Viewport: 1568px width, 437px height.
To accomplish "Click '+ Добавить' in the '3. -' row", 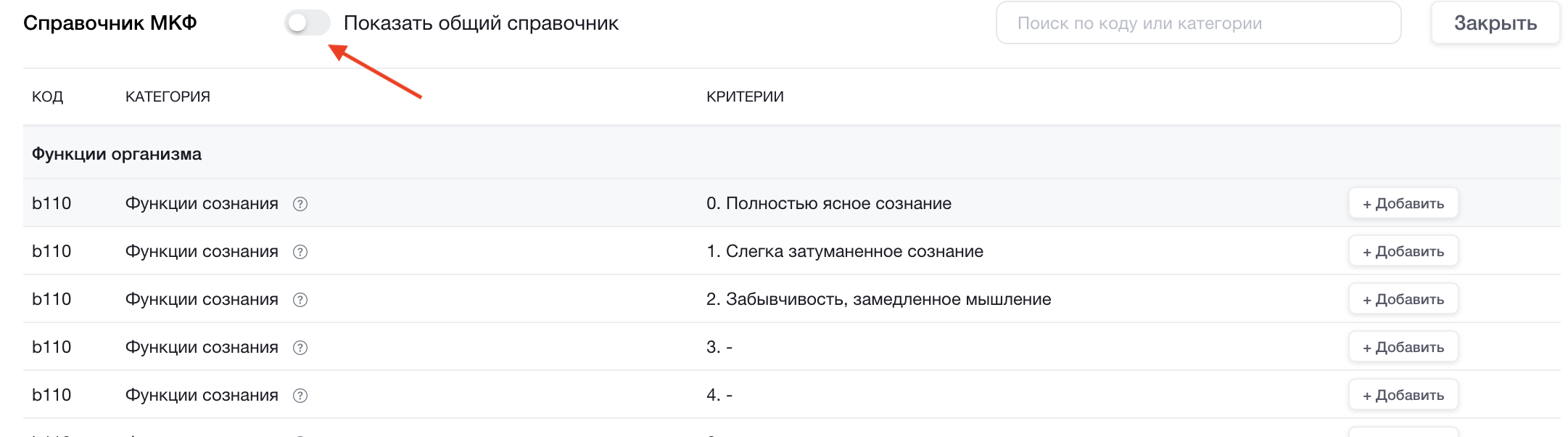I will 1403,347.
